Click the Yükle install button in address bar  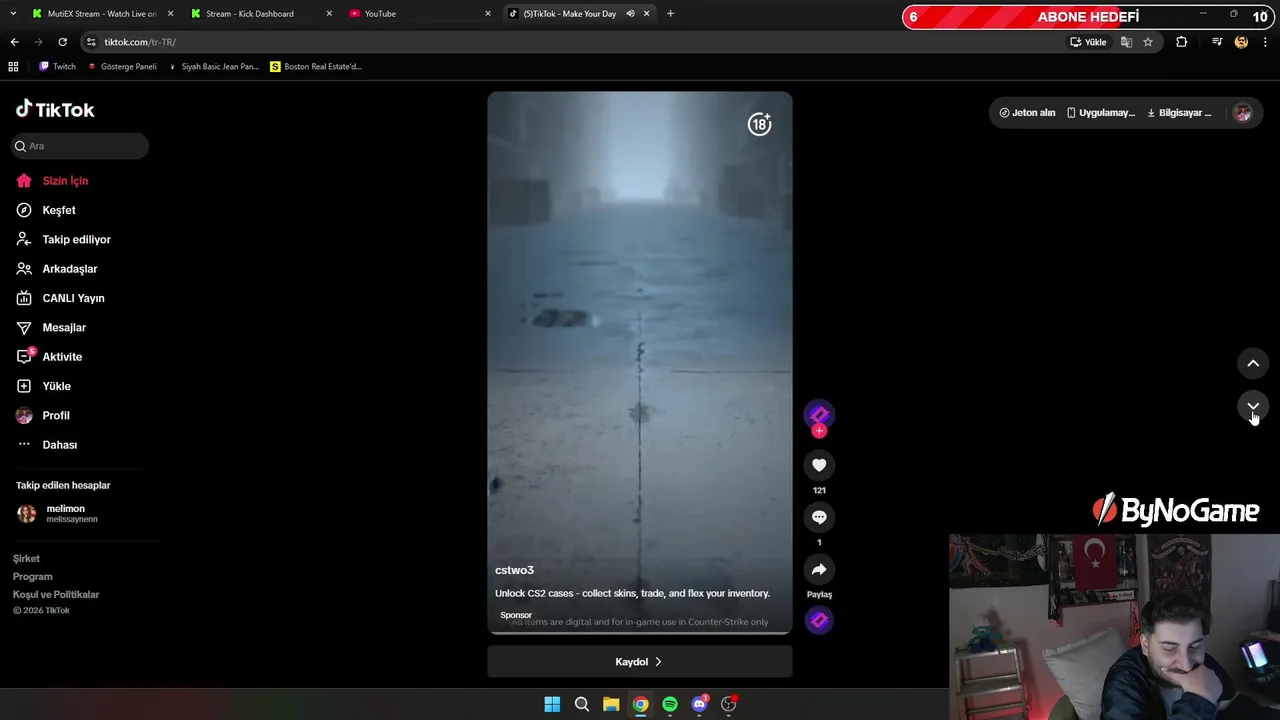pyautogui.click(x=1088, y=42)
